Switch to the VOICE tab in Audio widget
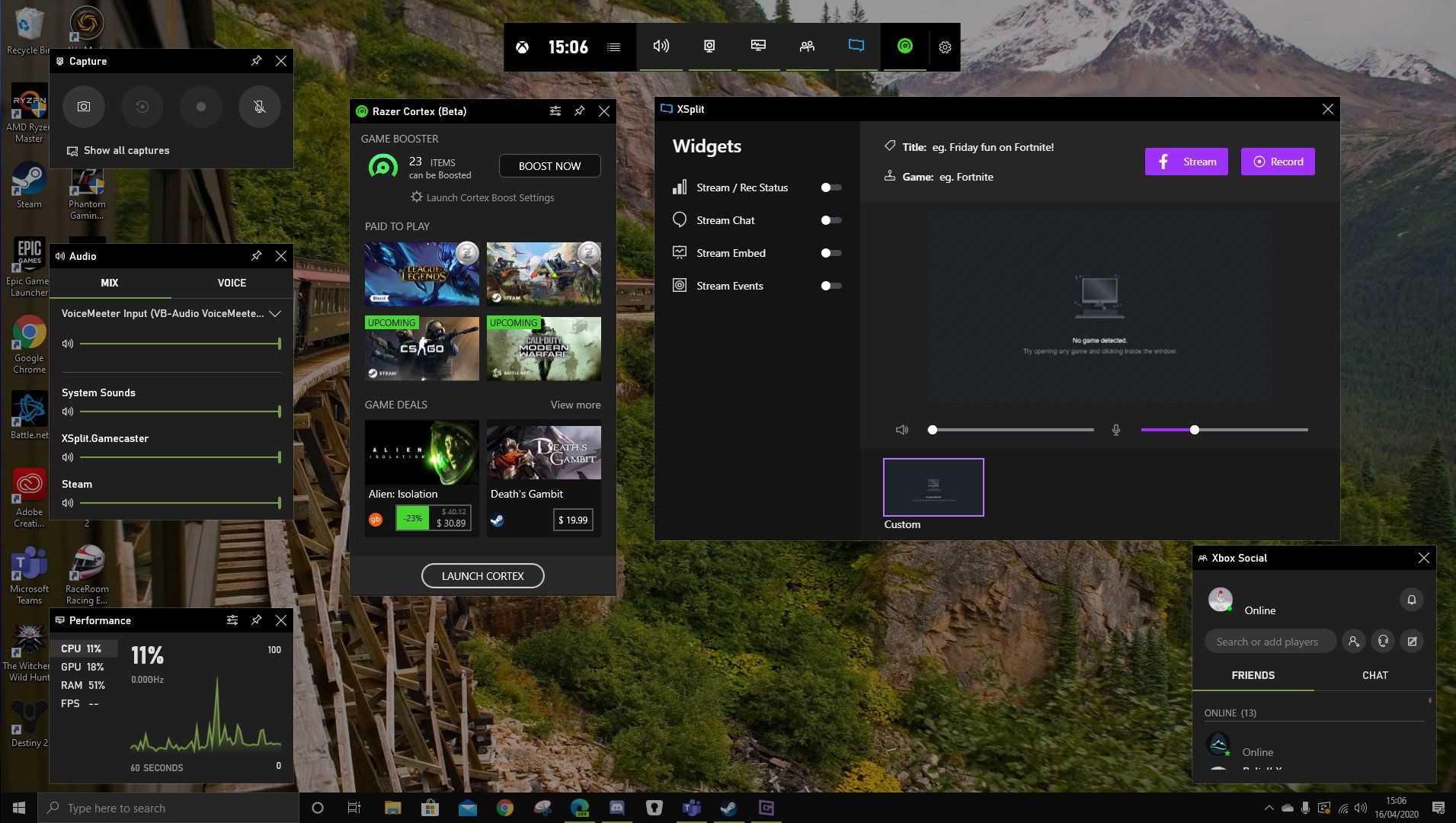Screen dimensions: 1456x823 pyautogui.click(x=231, y=283)
